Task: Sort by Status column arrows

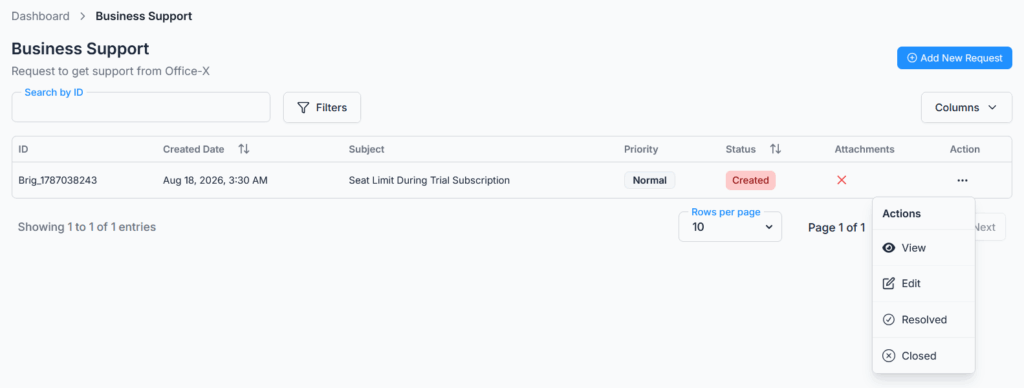Action: pos(775,149)
